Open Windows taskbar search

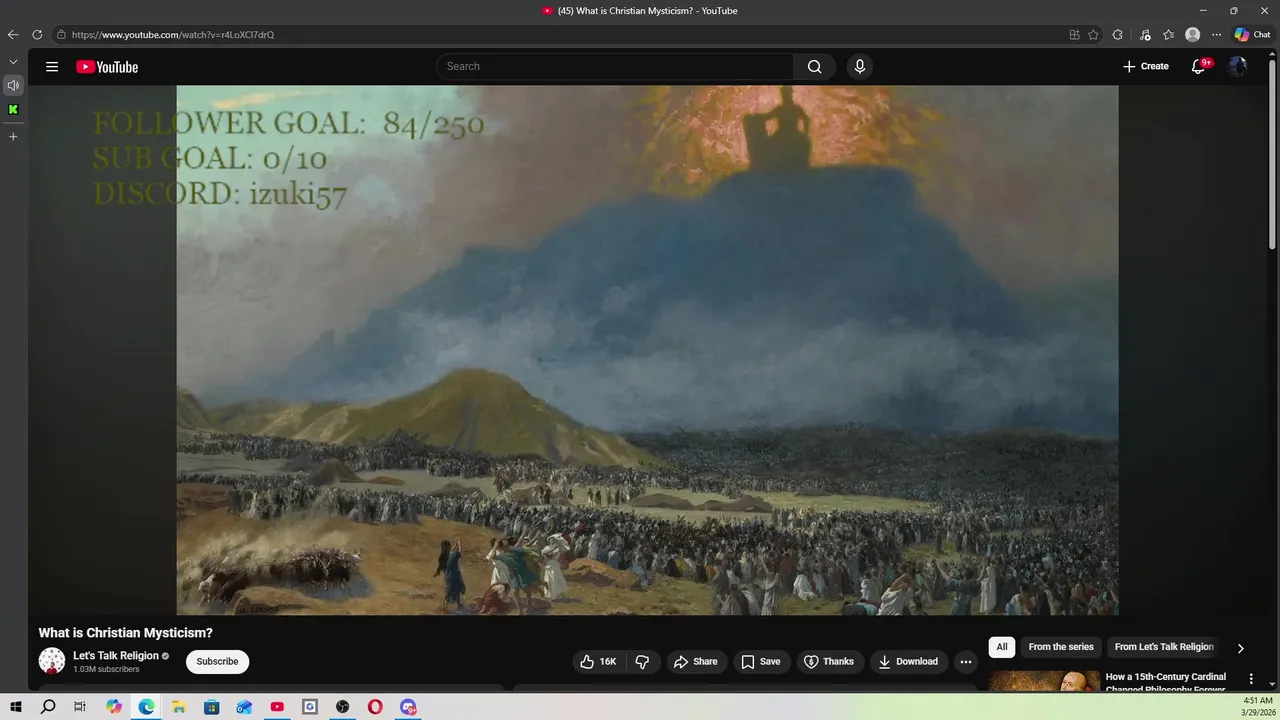coord(48,707)
